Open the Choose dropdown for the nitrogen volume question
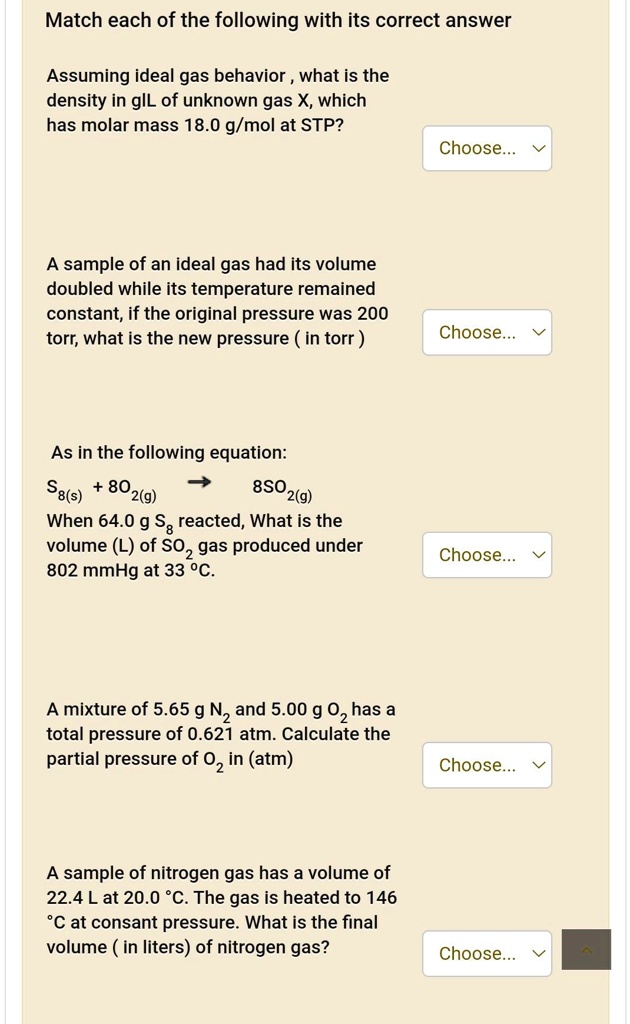The image size is (630, 1024). (x=487, y=953)
